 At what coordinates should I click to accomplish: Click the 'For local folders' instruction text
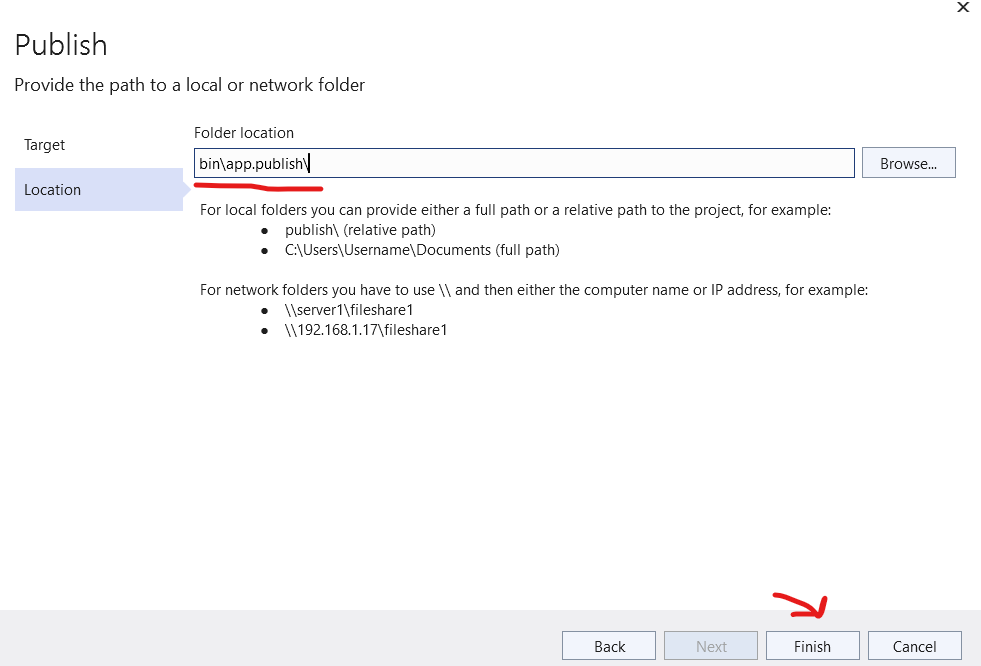[x=516, y=210]
